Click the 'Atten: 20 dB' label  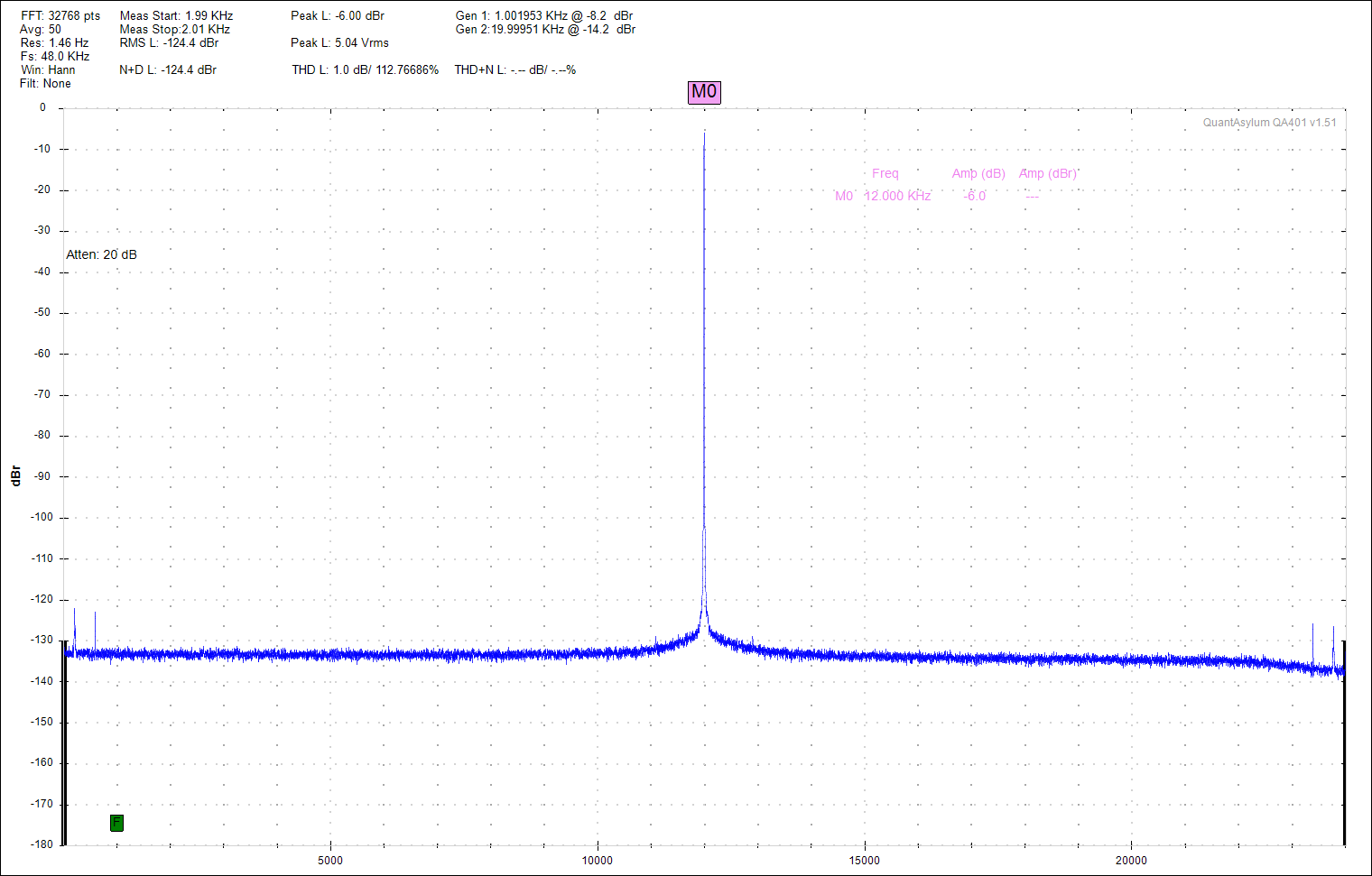point(101,255)
